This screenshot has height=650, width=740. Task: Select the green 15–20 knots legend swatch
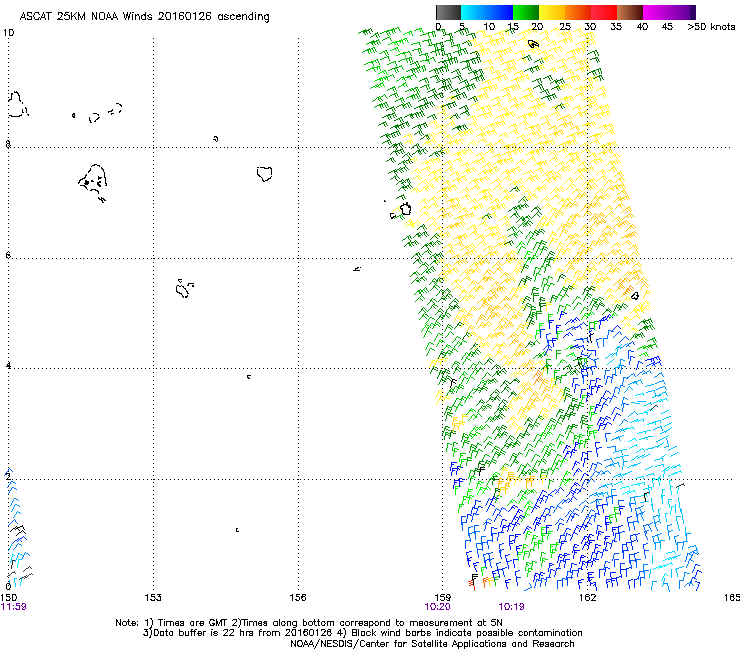(526, 12)
